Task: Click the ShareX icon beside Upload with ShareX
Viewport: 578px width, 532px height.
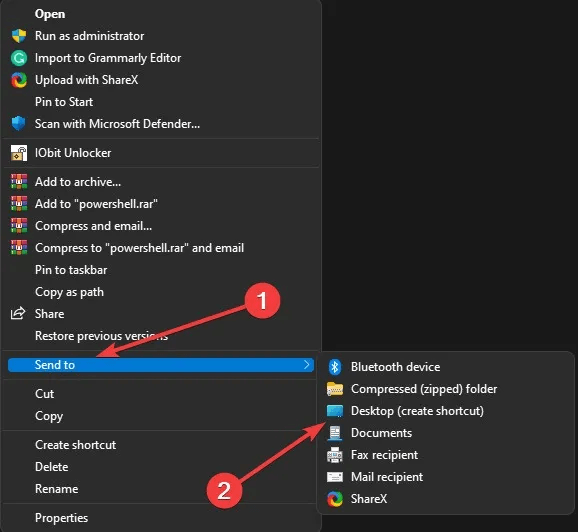Action: tap(19, 80)
